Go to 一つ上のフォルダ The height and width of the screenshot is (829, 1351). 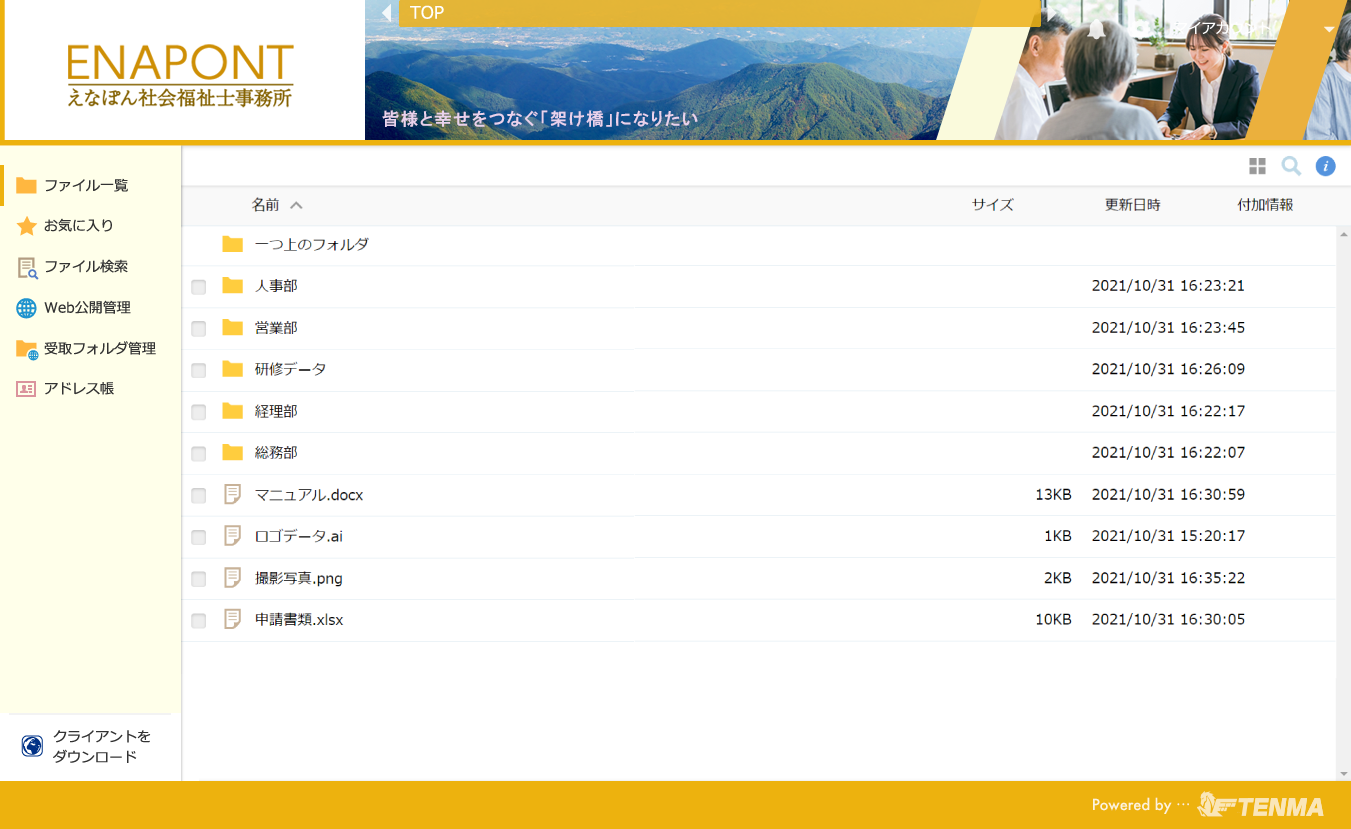(311, 245)
